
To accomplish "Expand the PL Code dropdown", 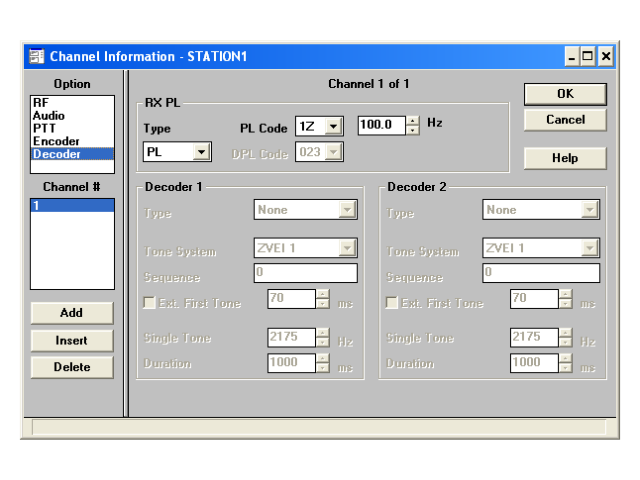I will click(x=334, y=126).
